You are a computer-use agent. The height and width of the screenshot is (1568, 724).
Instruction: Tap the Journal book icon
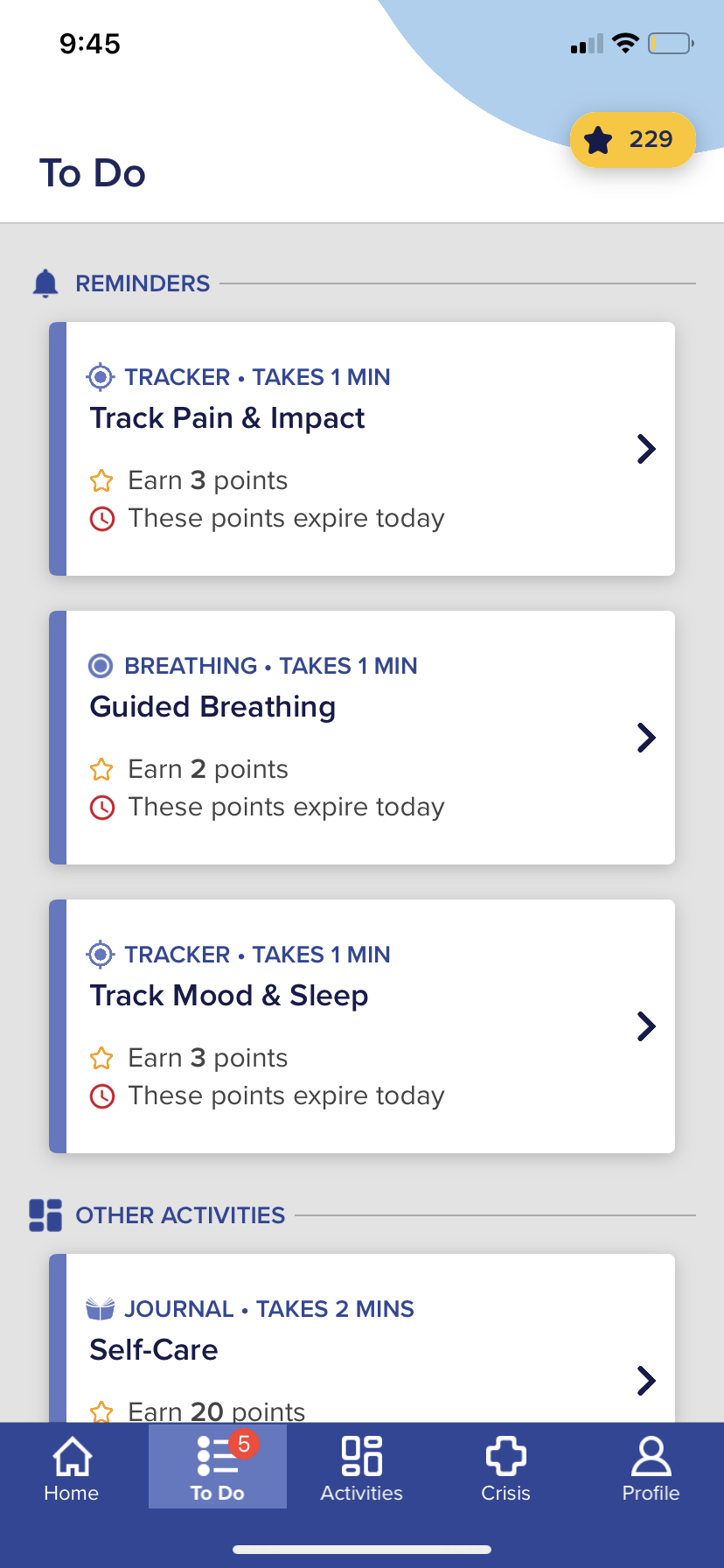[101, 1309]
